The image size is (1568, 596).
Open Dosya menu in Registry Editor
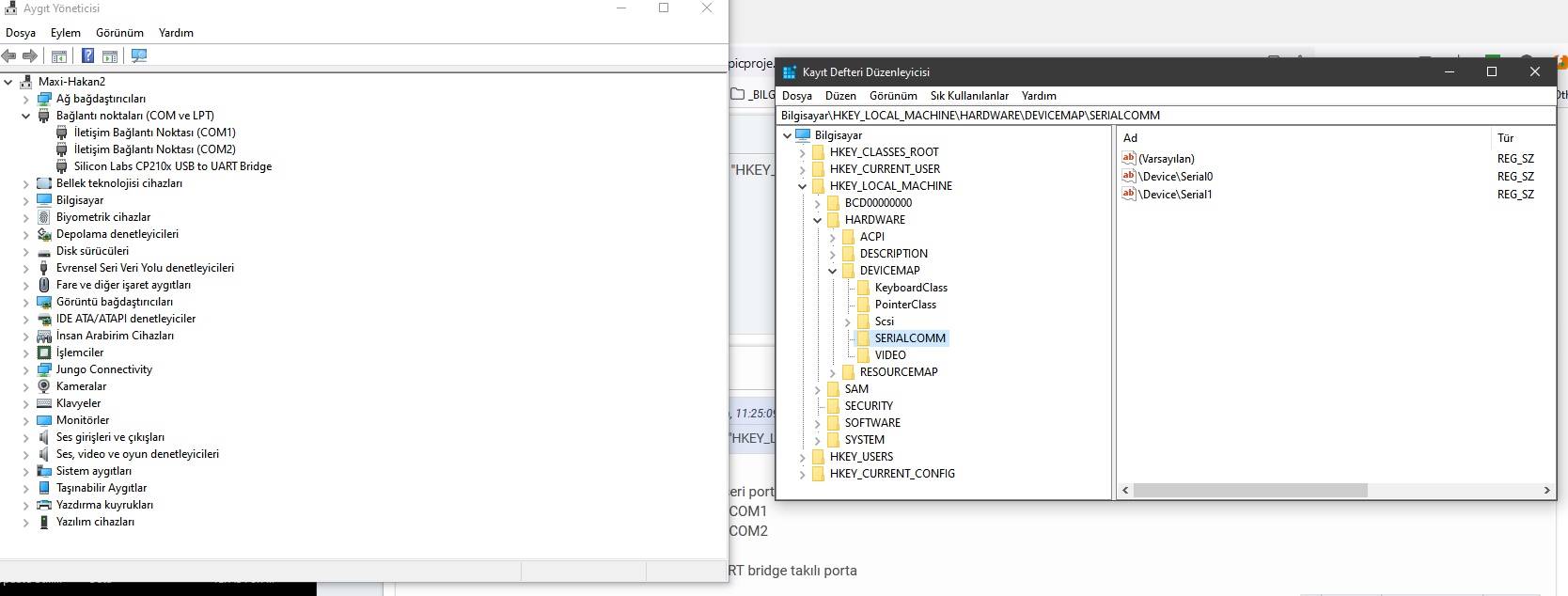pyautogui.click(x=797, y=96)
